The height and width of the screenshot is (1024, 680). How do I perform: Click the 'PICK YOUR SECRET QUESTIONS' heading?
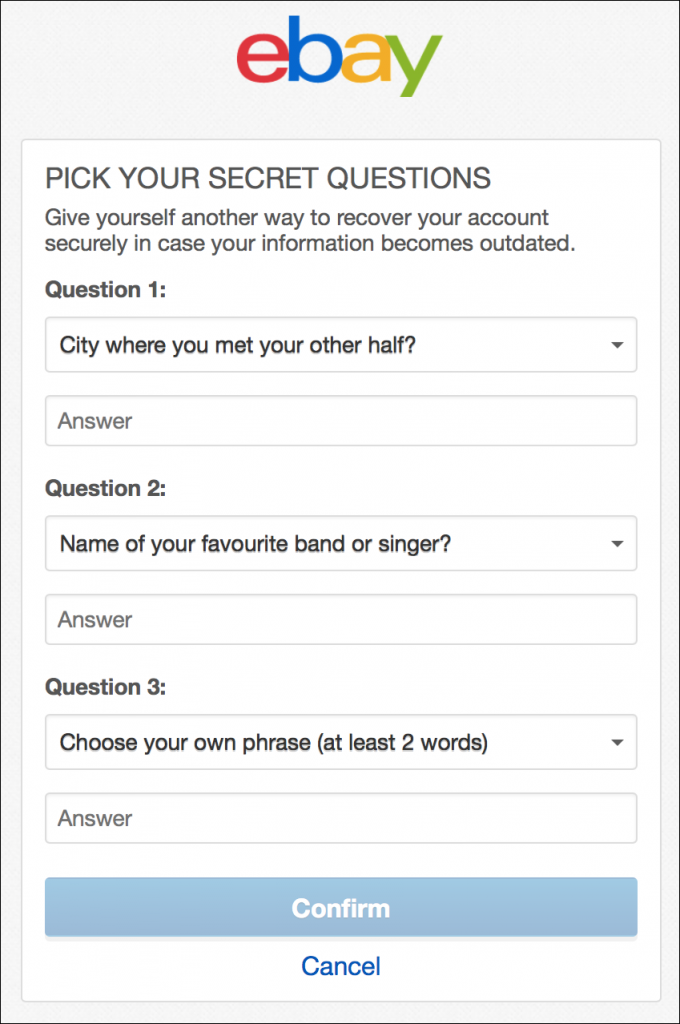click(x=267, y=178)
